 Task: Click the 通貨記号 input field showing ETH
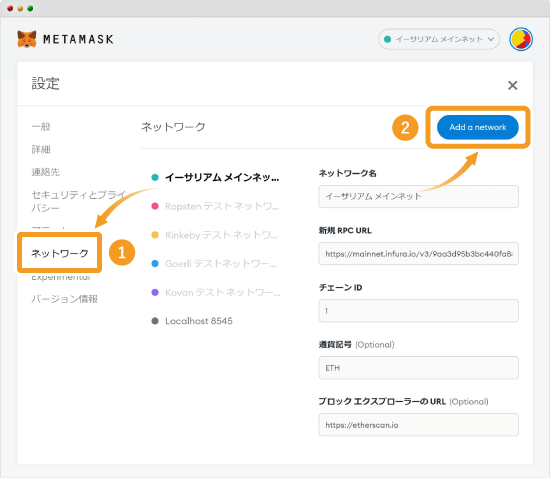click(418, 368)
